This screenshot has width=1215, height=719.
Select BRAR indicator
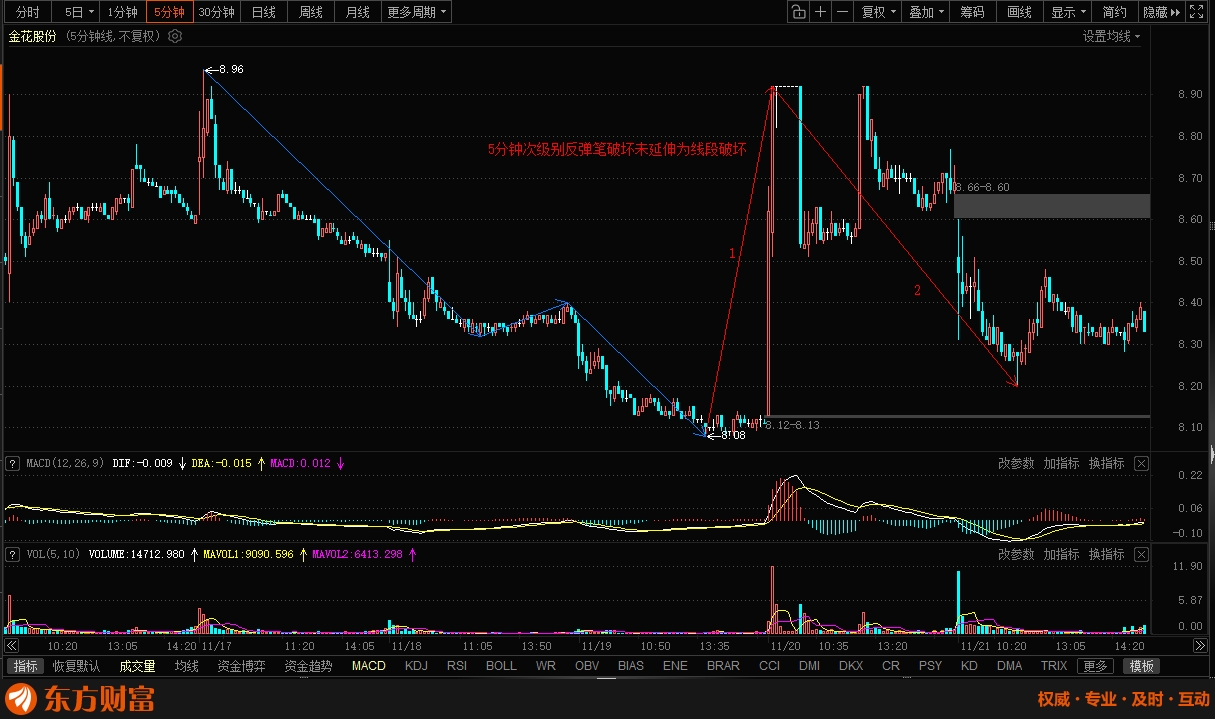[723, 666]
